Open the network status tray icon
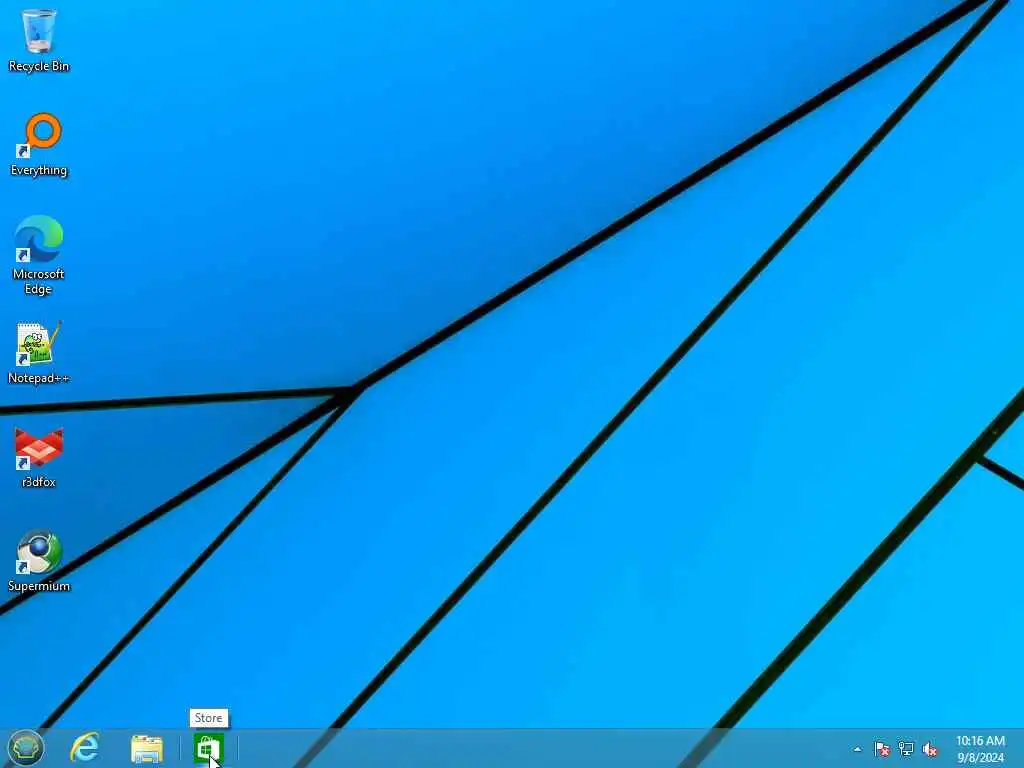The height and width of the screenshot is (768, 1024). pos(906,749)
